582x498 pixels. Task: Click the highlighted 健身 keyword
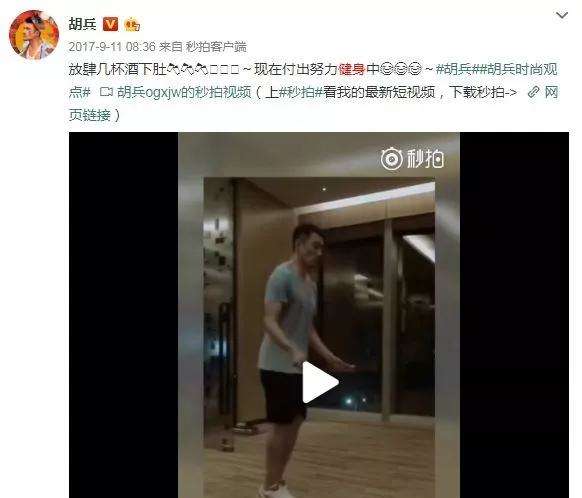click(352, 69)
